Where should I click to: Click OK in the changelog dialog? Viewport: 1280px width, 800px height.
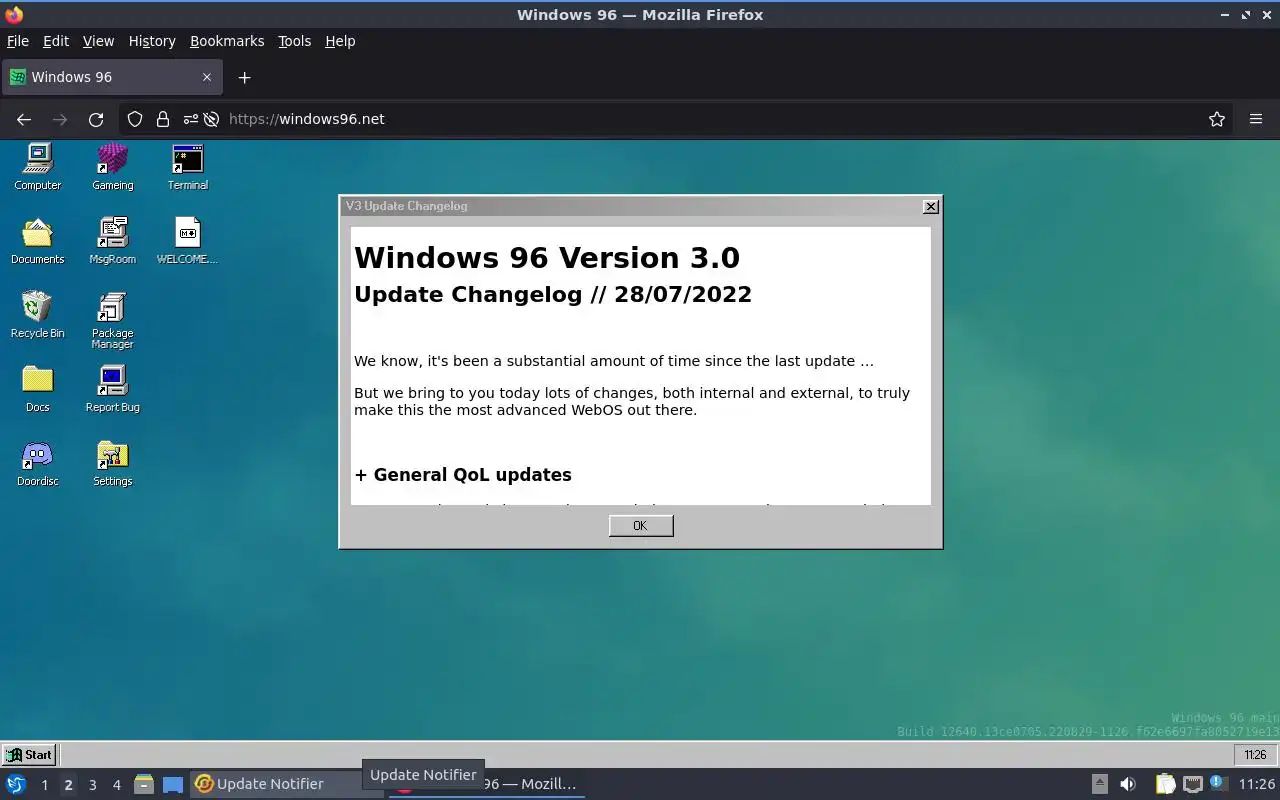tap(641, 526)
